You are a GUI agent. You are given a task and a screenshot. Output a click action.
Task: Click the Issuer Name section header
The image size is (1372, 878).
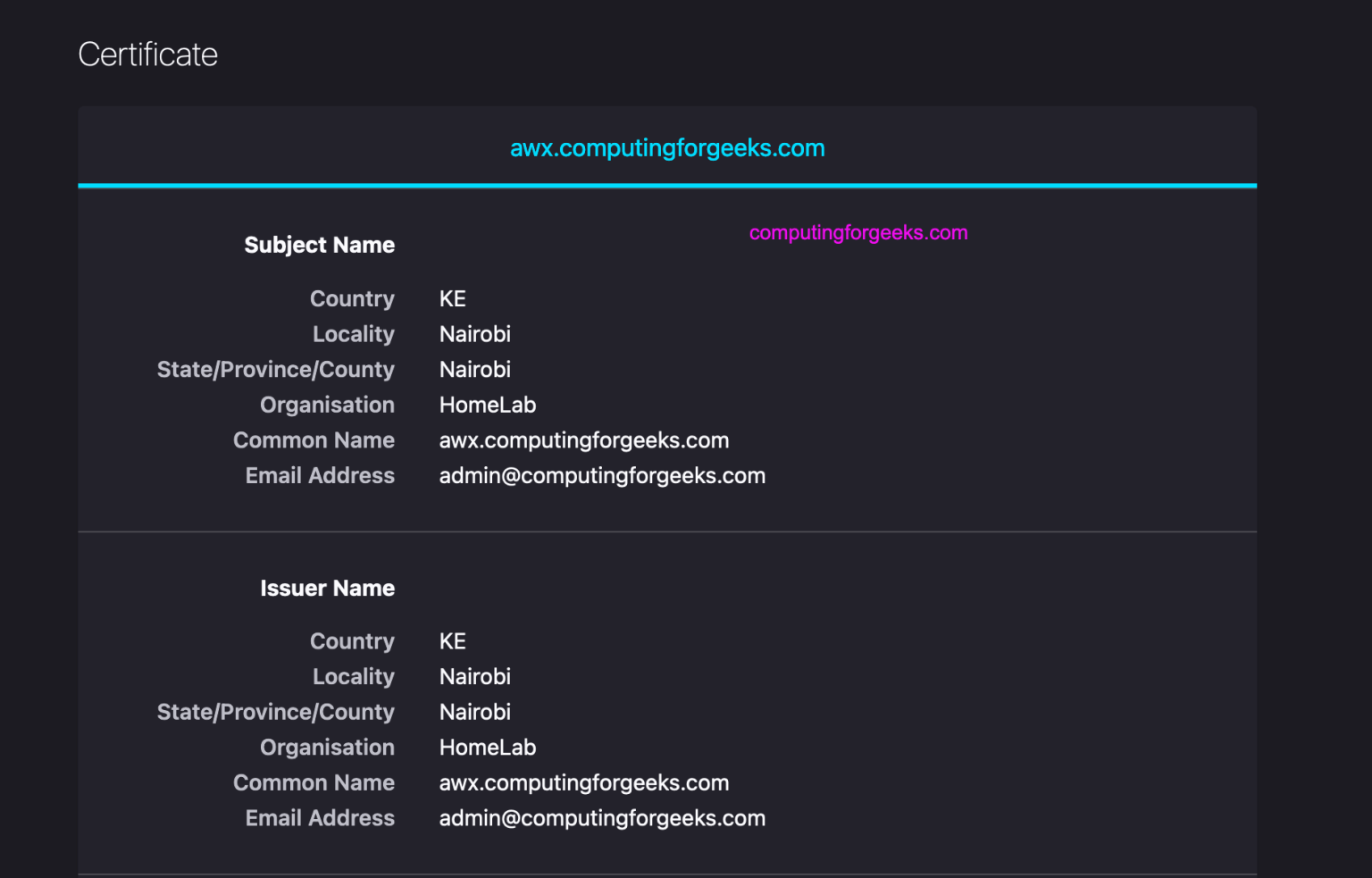click(327, 587)
